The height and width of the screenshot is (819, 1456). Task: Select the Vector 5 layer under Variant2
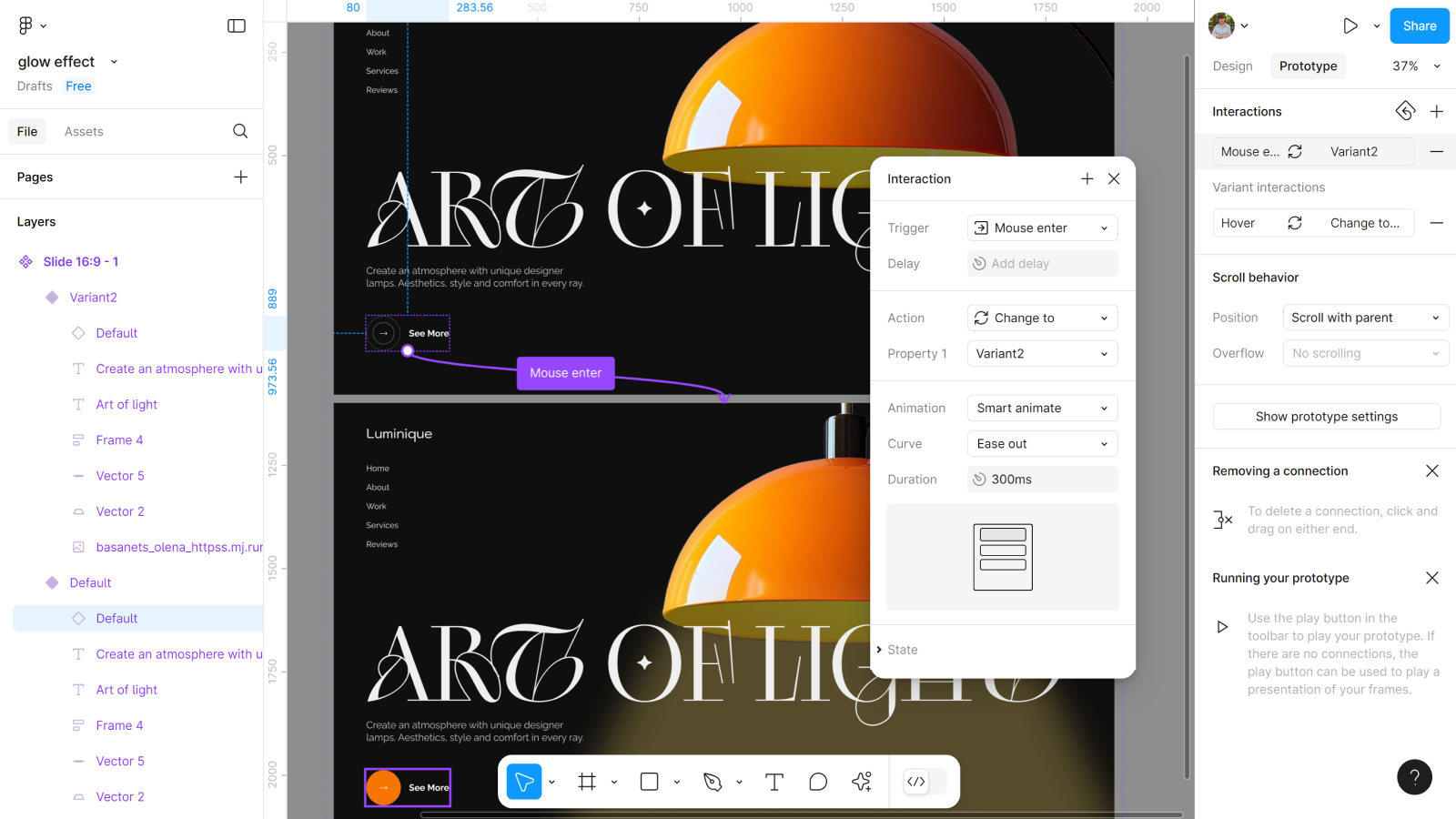tap(120, 476)
